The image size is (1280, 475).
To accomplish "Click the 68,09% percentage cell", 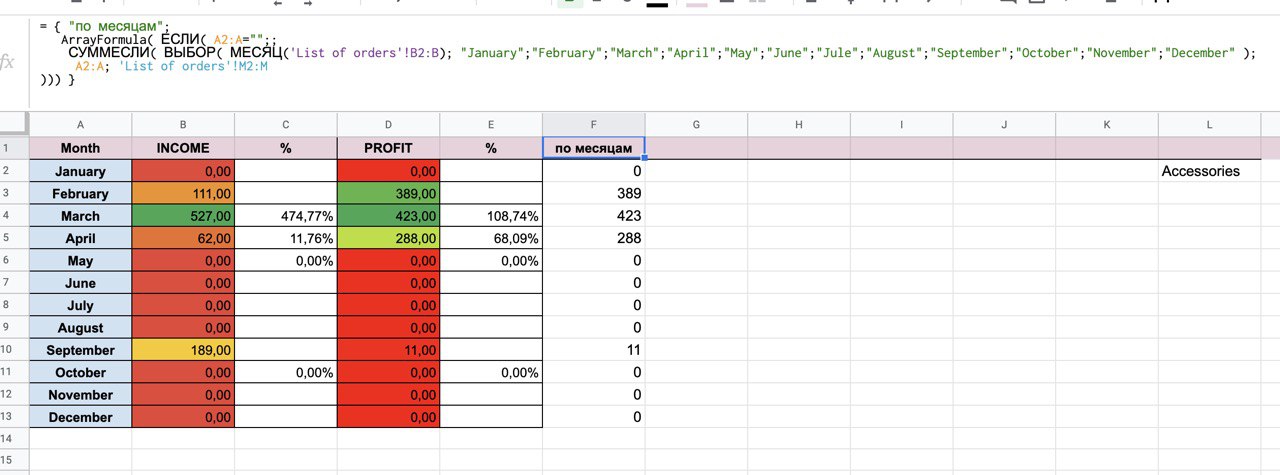I will click(x=491, y=238).
